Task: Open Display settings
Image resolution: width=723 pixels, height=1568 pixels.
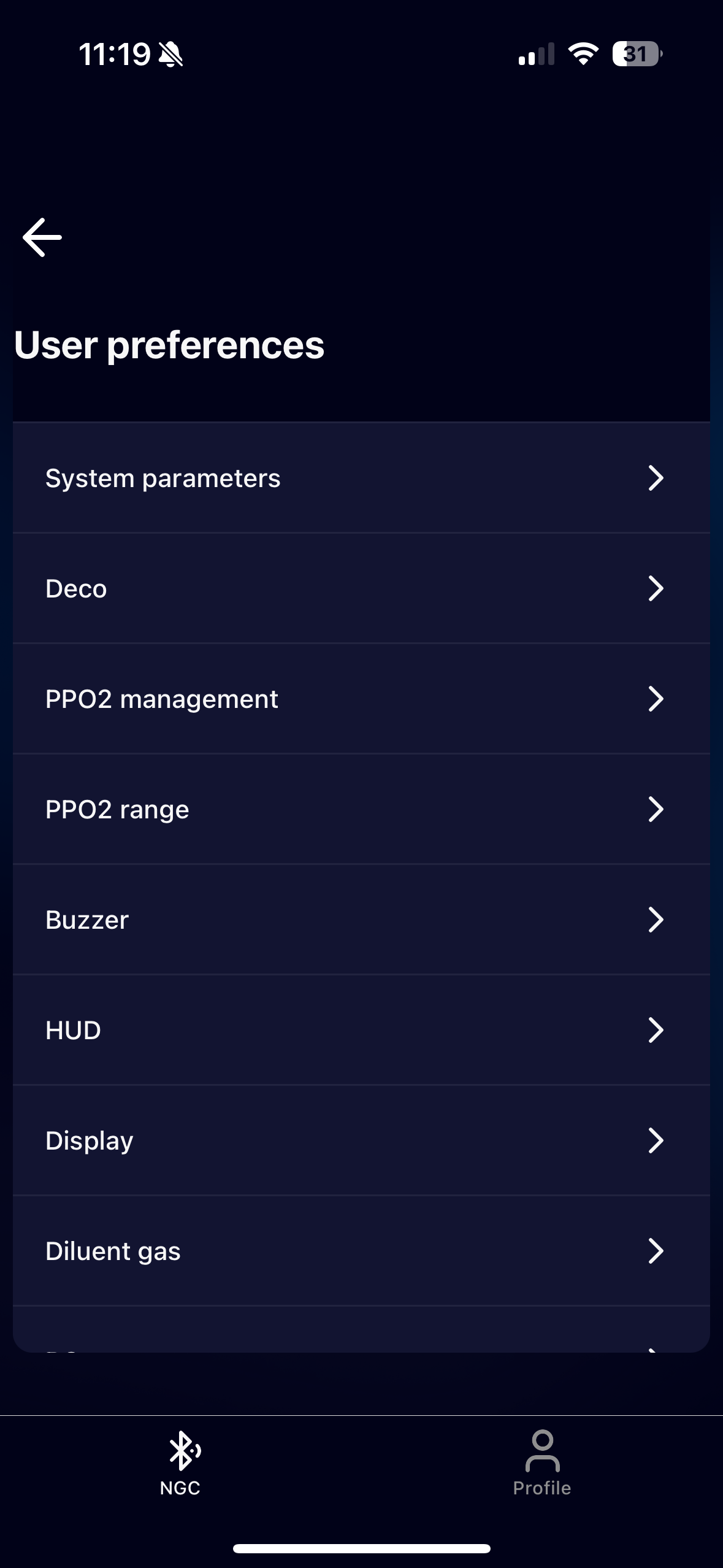Action: click(x=361, y=1140)
